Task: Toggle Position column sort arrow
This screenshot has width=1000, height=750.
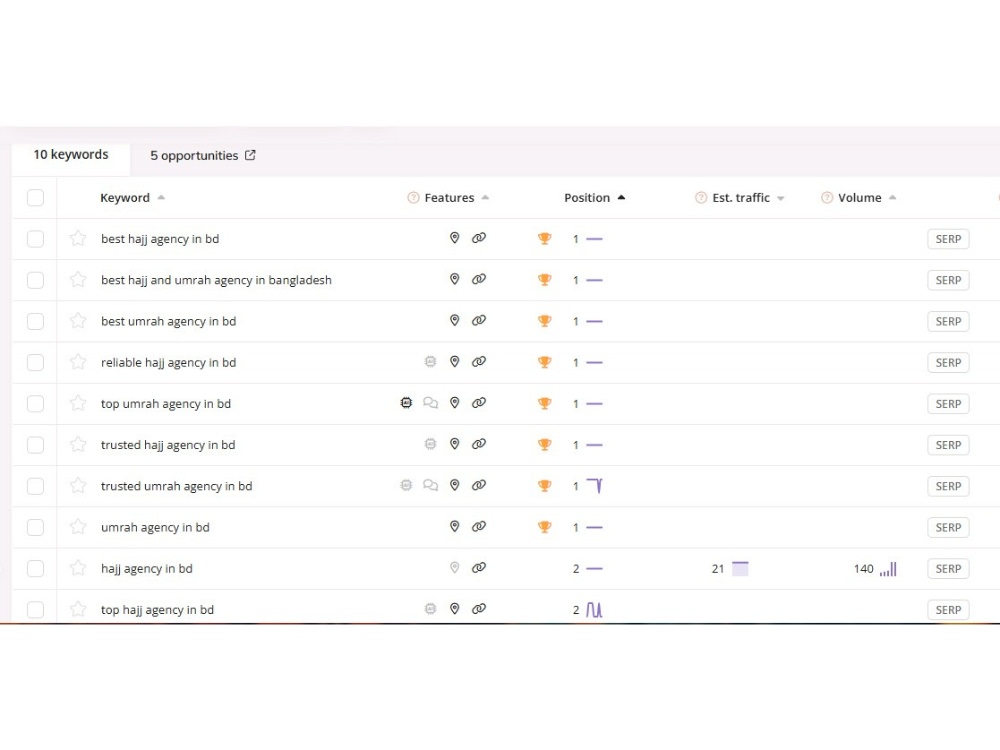Action: tap(621, 198)
